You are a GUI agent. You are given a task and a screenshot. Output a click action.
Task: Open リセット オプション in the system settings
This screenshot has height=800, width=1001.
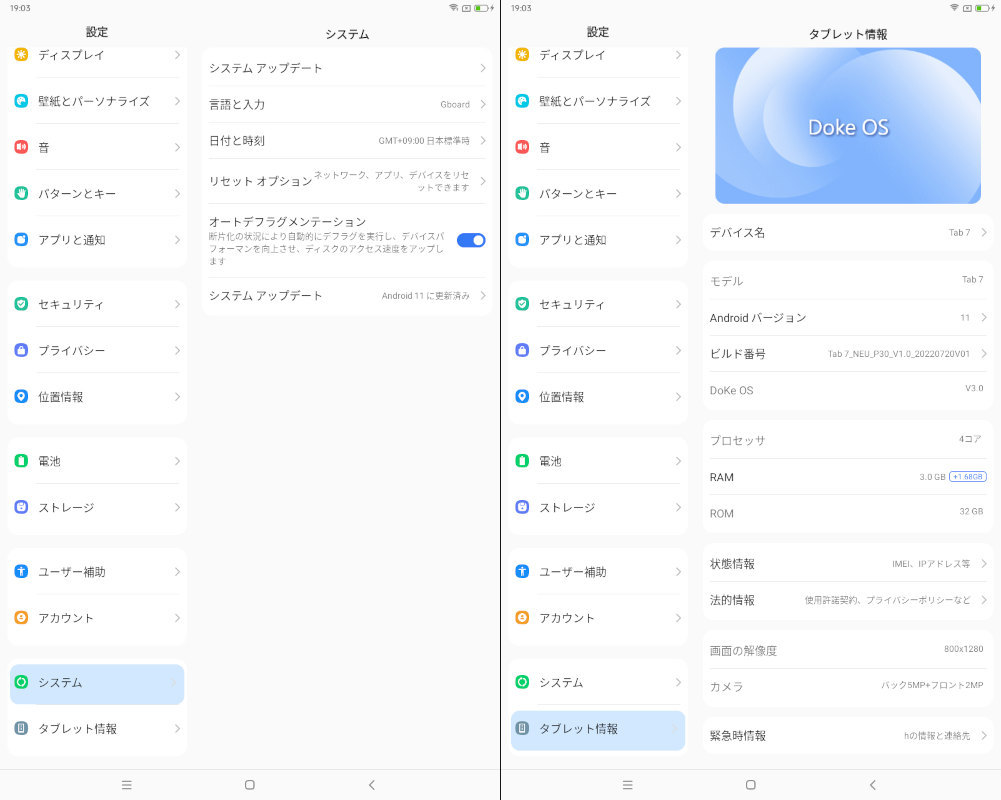[x=346, y=181]
